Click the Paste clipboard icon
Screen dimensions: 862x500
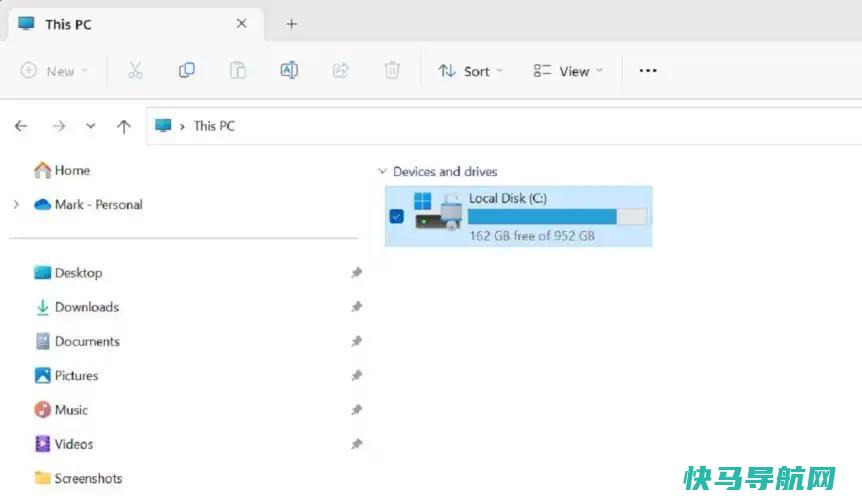coord(237,70)
